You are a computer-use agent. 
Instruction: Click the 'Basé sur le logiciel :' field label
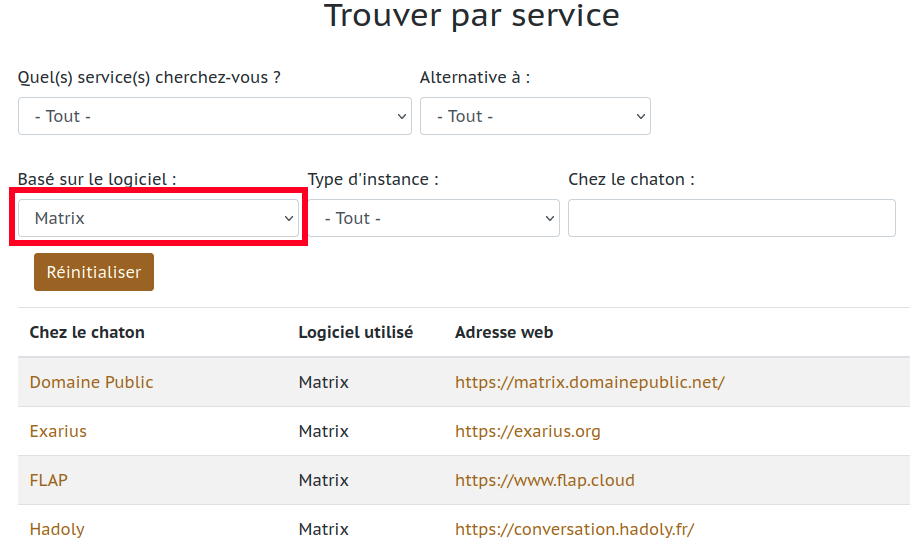coord(97,179)
